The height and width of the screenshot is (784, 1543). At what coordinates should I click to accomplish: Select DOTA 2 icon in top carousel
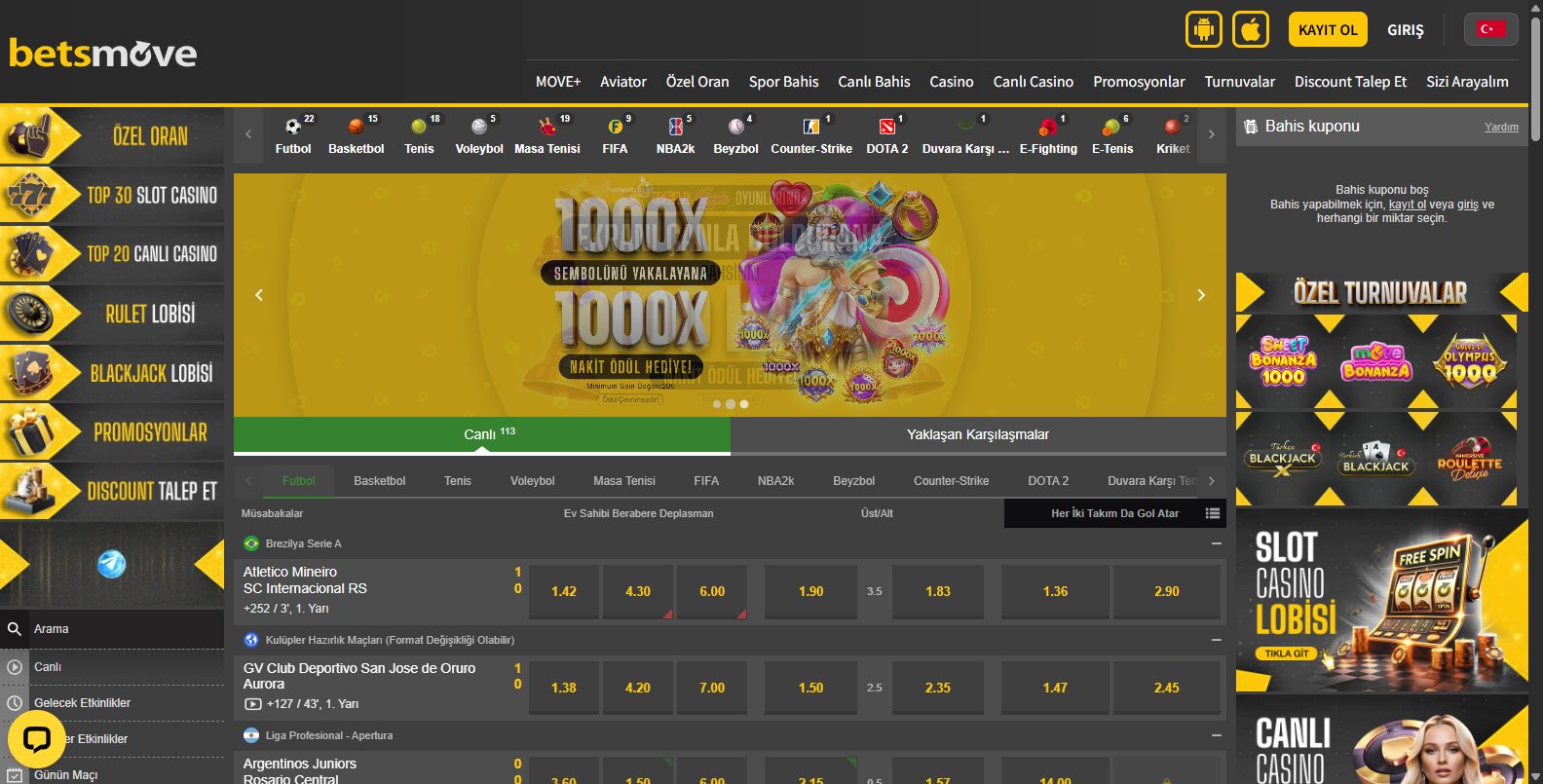(887, 135)
